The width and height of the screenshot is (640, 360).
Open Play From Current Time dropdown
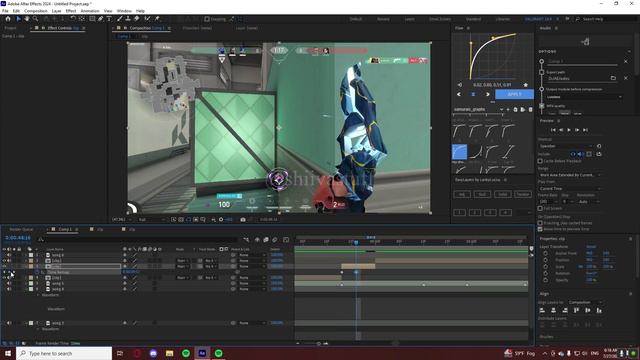(x=570, y=189)
